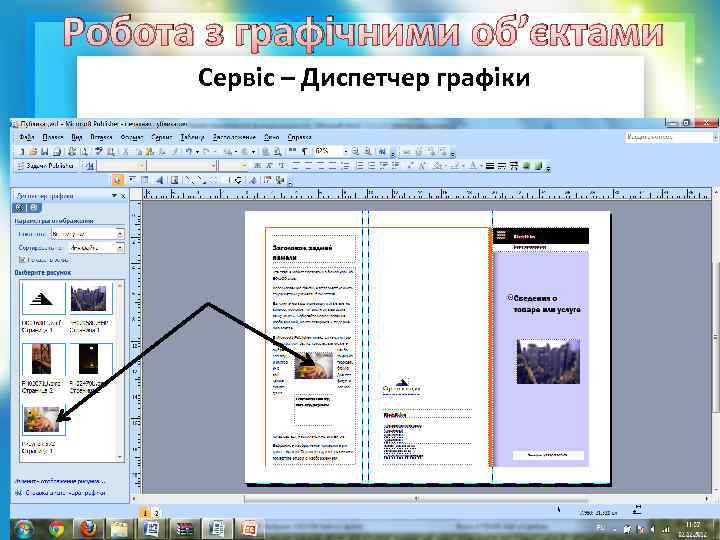The height and width of the screenshot is (540, 720).
Task: Click the Undo arrow icon
Action: point(188,152)
